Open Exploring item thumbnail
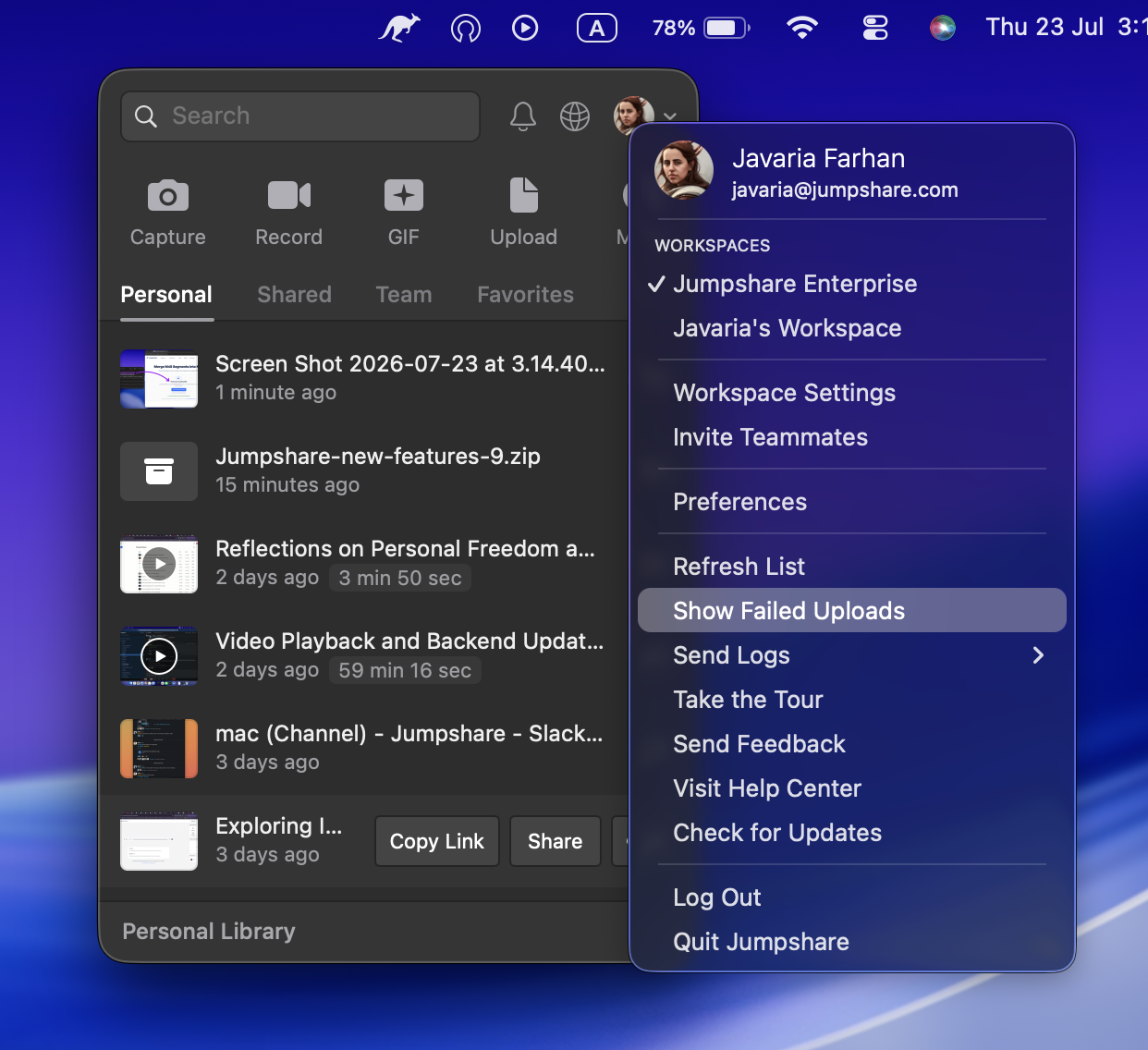The width and height of the screenshot is (1148, 1050). click(159, 841)
